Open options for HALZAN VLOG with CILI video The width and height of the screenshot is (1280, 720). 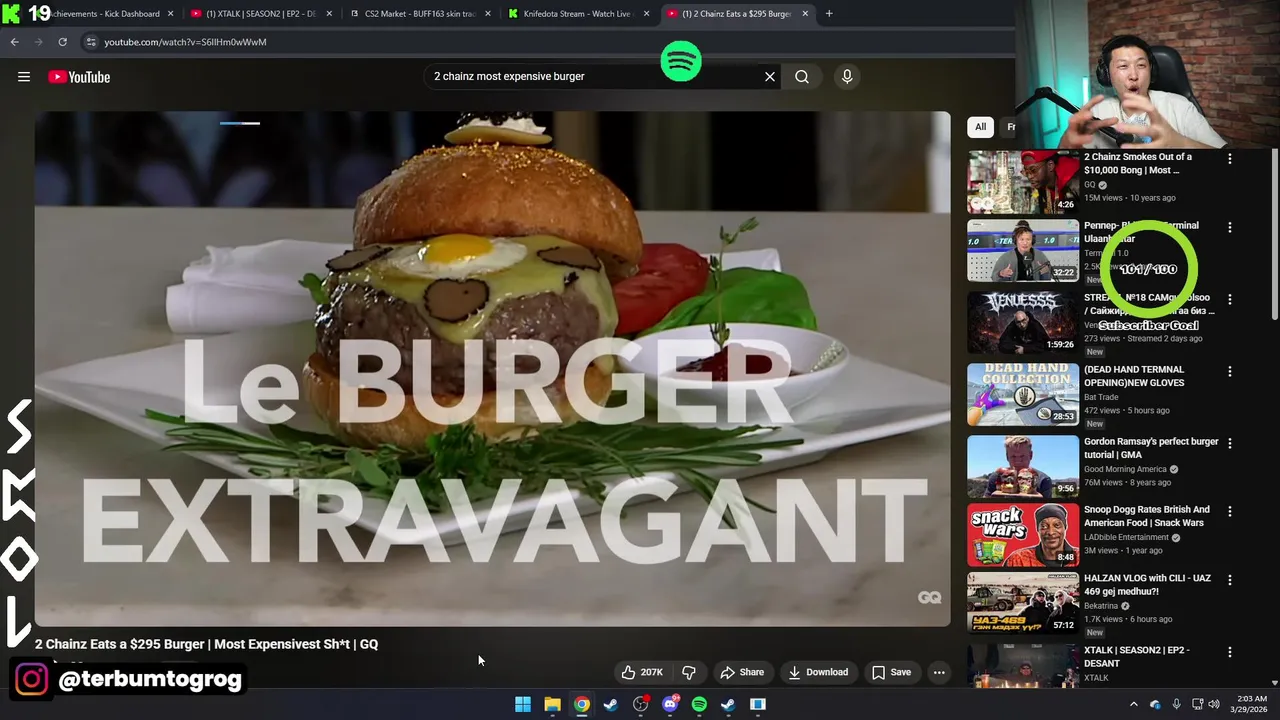1230,579
